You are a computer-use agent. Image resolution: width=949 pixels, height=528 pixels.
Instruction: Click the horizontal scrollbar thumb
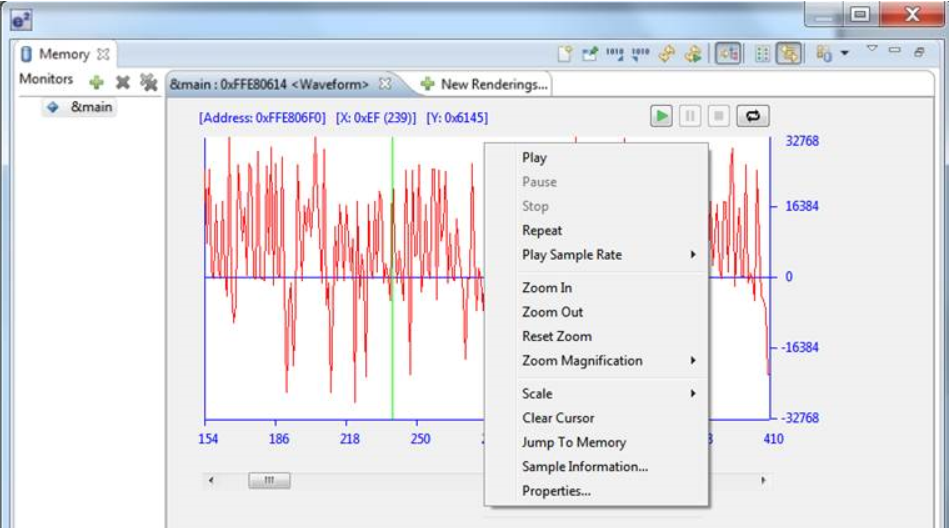pyautogui.click(x=269, y=481)
